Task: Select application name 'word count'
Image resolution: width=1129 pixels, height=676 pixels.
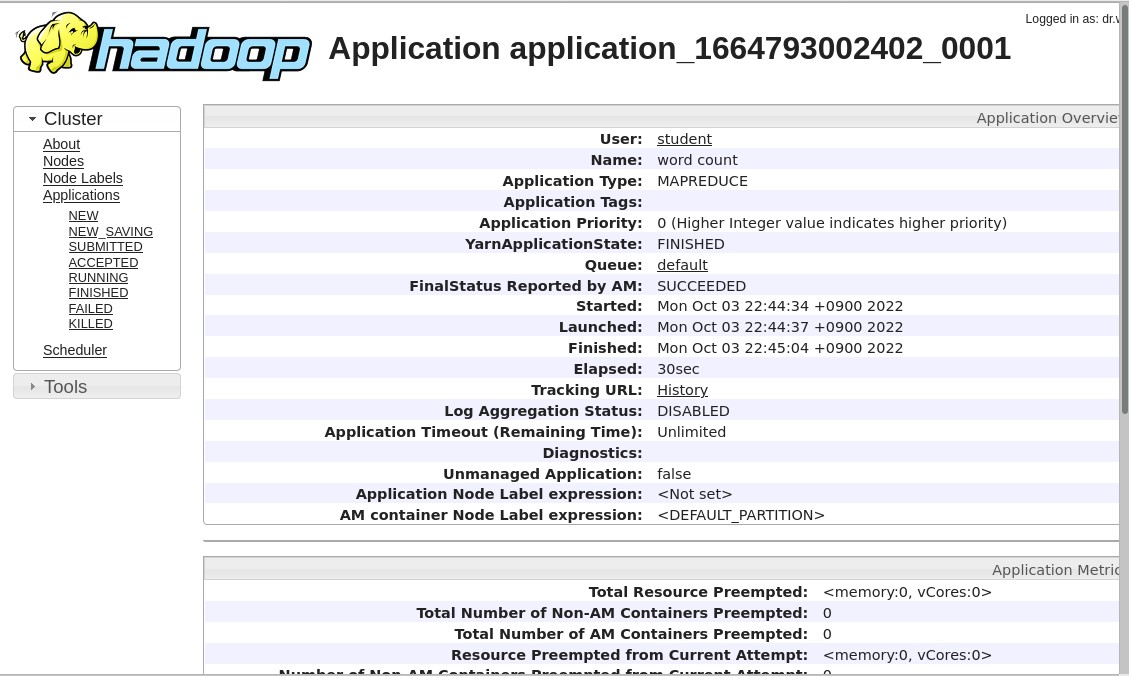Action: [697, 160]
